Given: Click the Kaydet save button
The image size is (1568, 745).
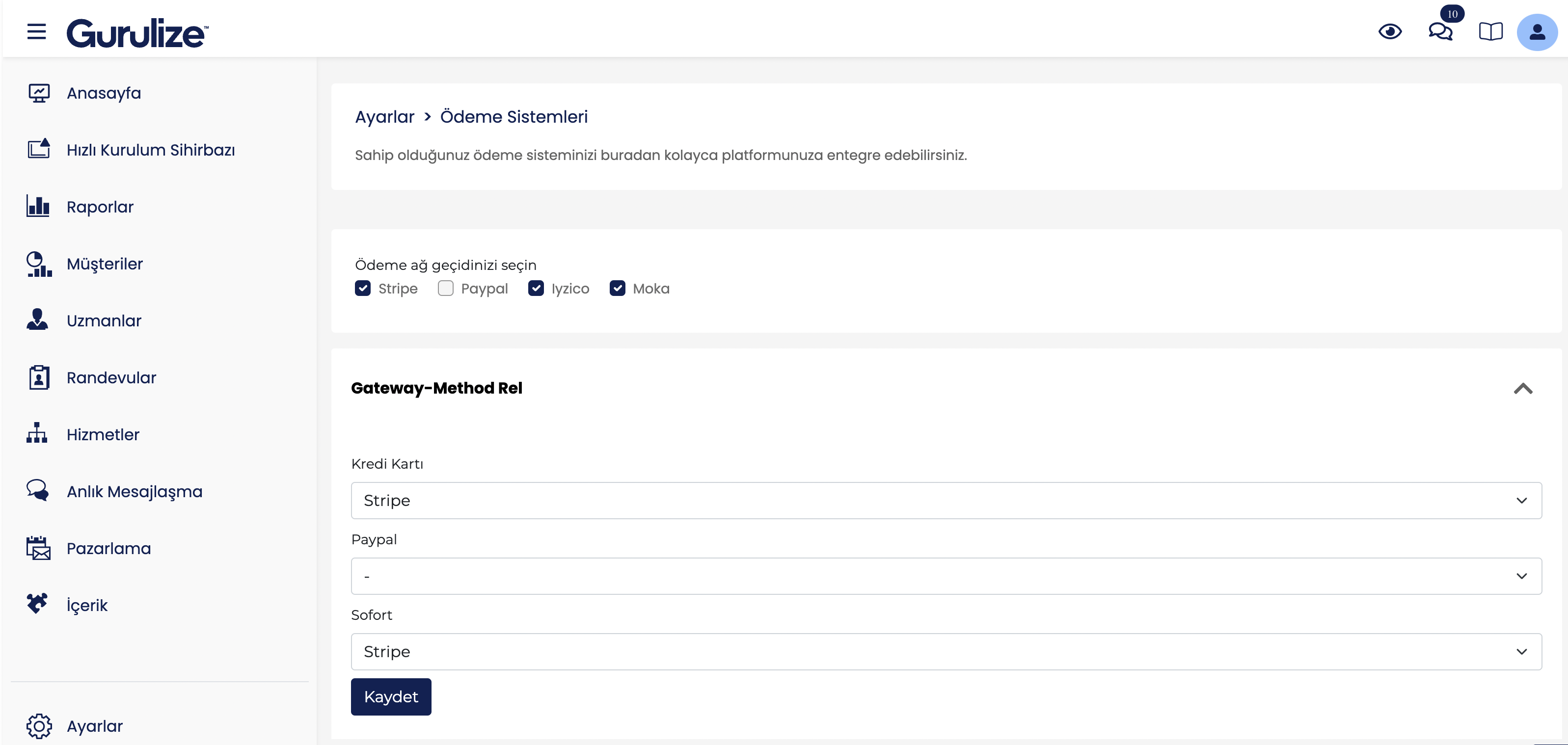Looking at the screenshot, I should 391,696.
